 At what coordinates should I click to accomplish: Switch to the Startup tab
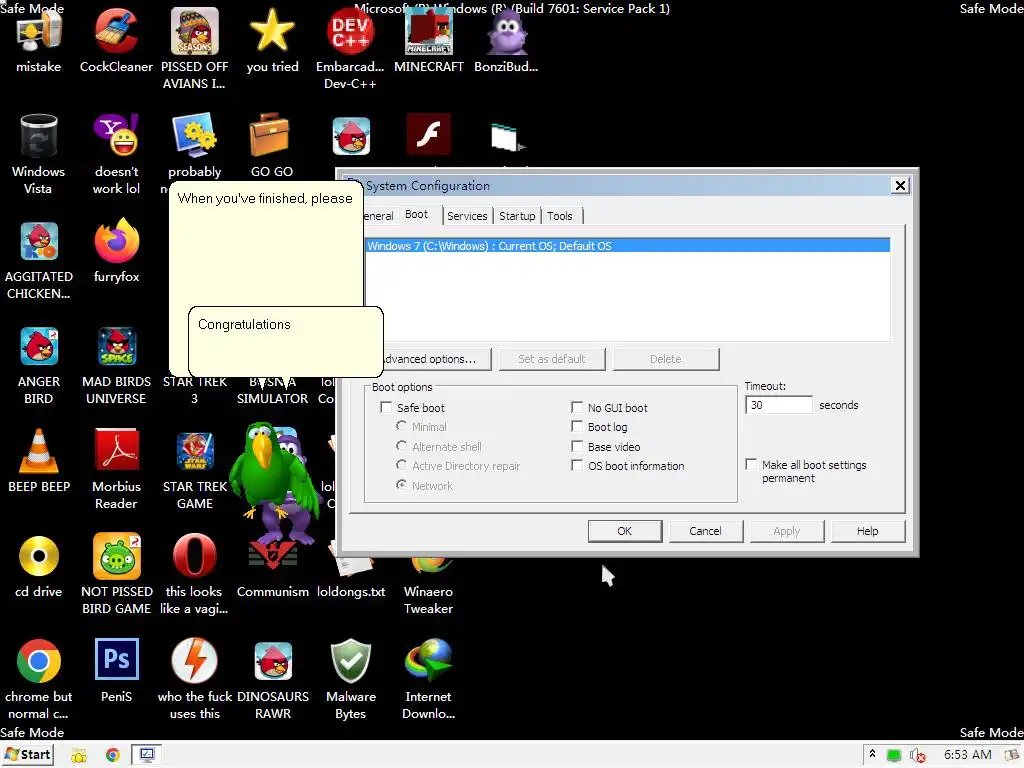(x=517, y=216)
